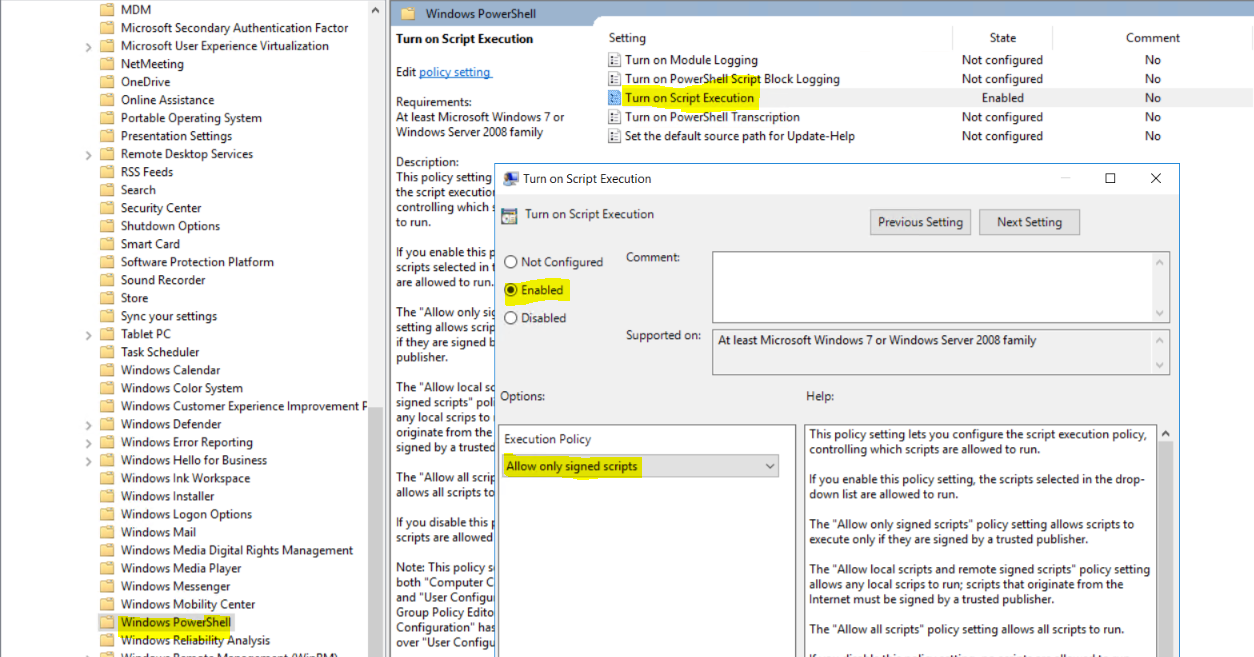The width and height of the screenshot is (1254, 657).
Task: Select Windows Mail in tree
Action: (158, 532)
